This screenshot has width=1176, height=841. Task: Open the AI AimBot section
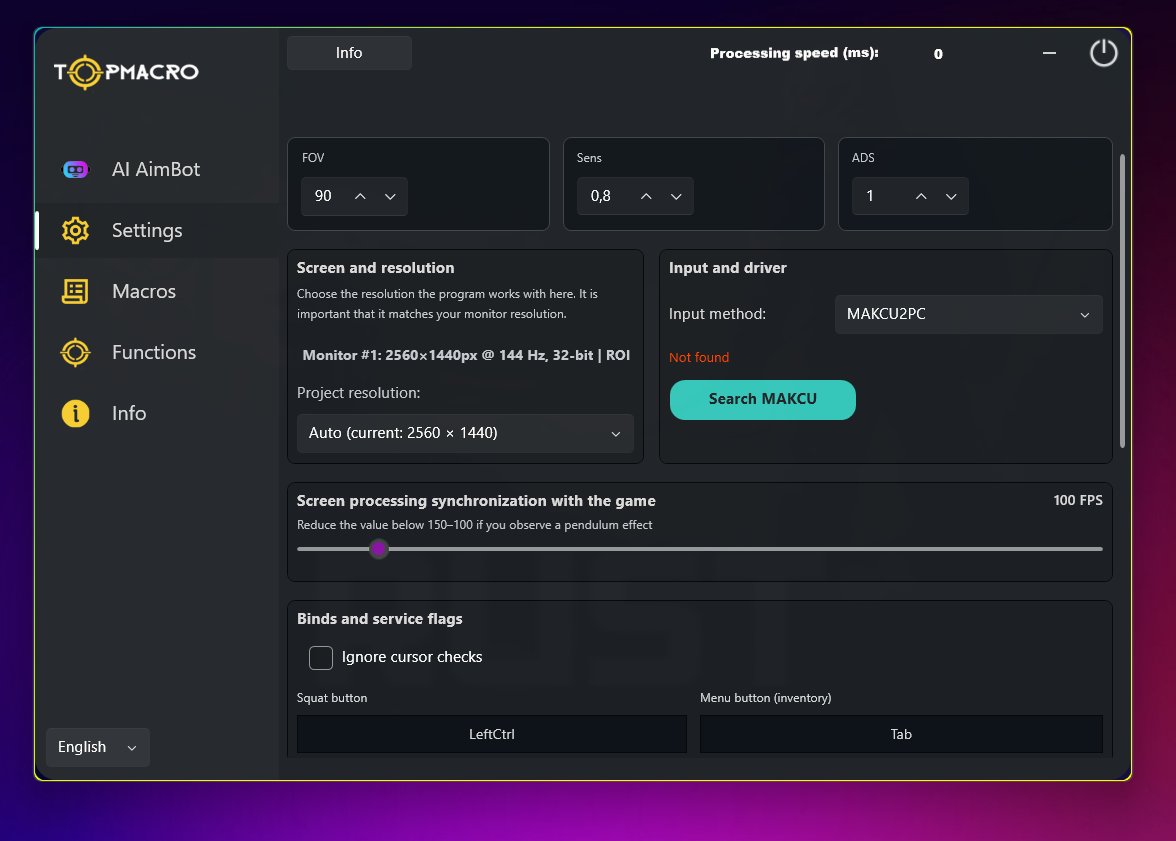157,170
